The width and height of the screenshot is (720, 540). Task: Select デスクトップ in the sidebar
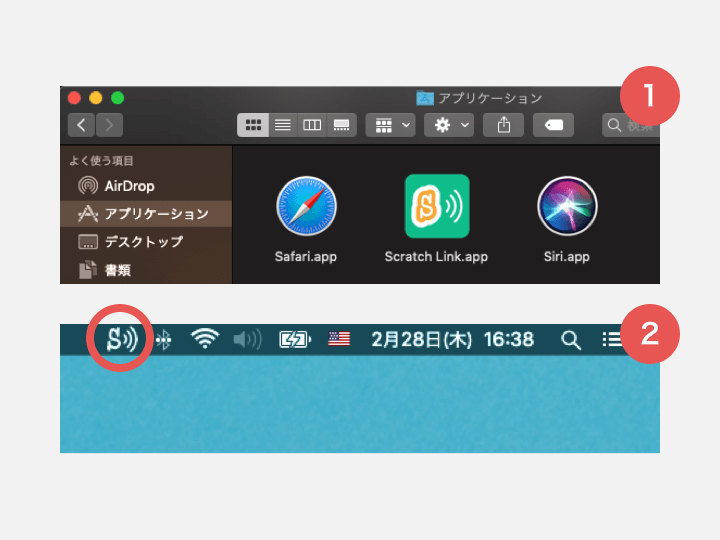[x=146, y=242]
